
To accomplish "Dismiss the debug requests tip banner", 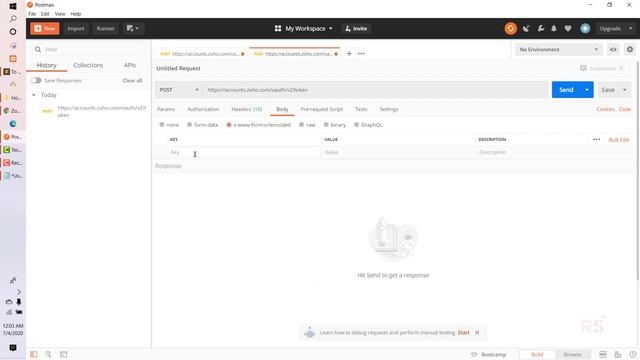I will click(477, 333).
